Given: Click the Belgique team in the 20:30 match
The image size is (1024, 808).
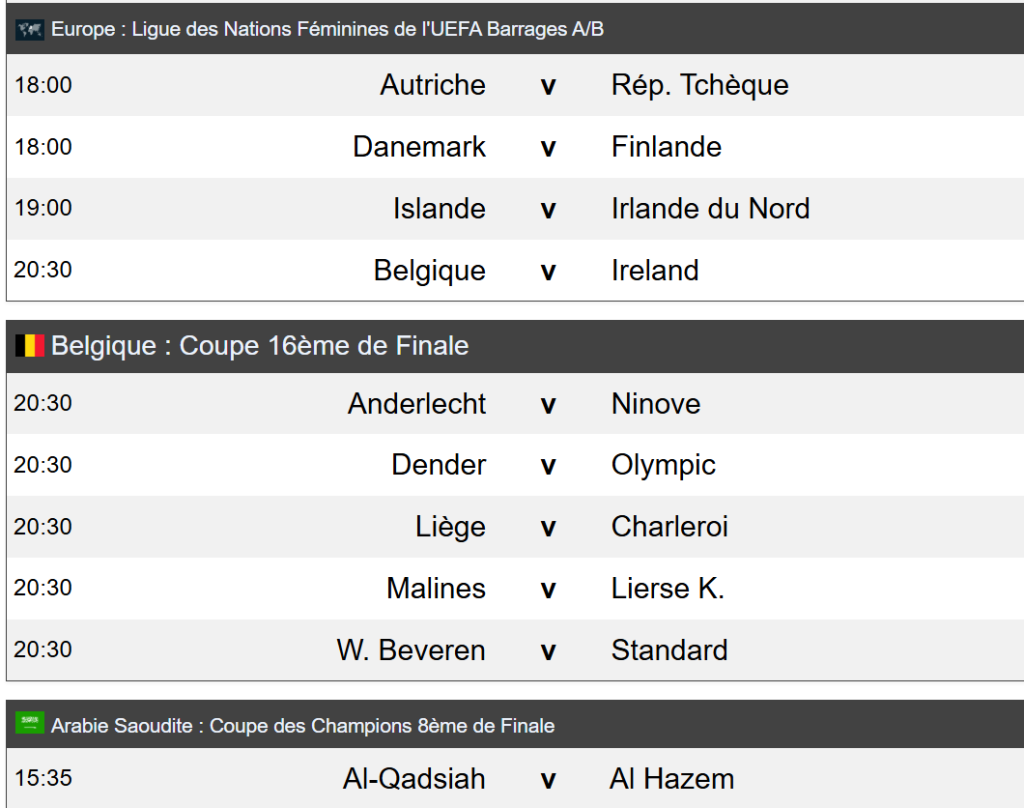Looking at the screenshot, I should point(429,271).
